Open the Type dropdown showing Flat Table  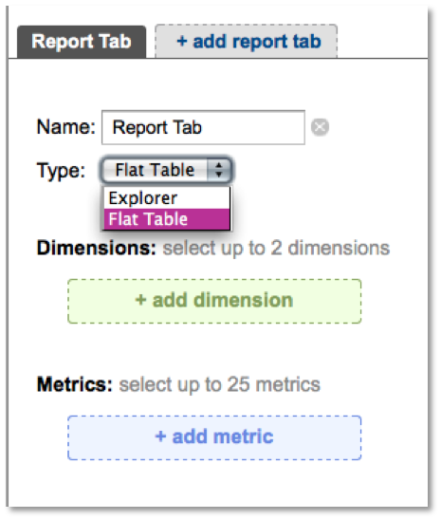click(166, 170)
